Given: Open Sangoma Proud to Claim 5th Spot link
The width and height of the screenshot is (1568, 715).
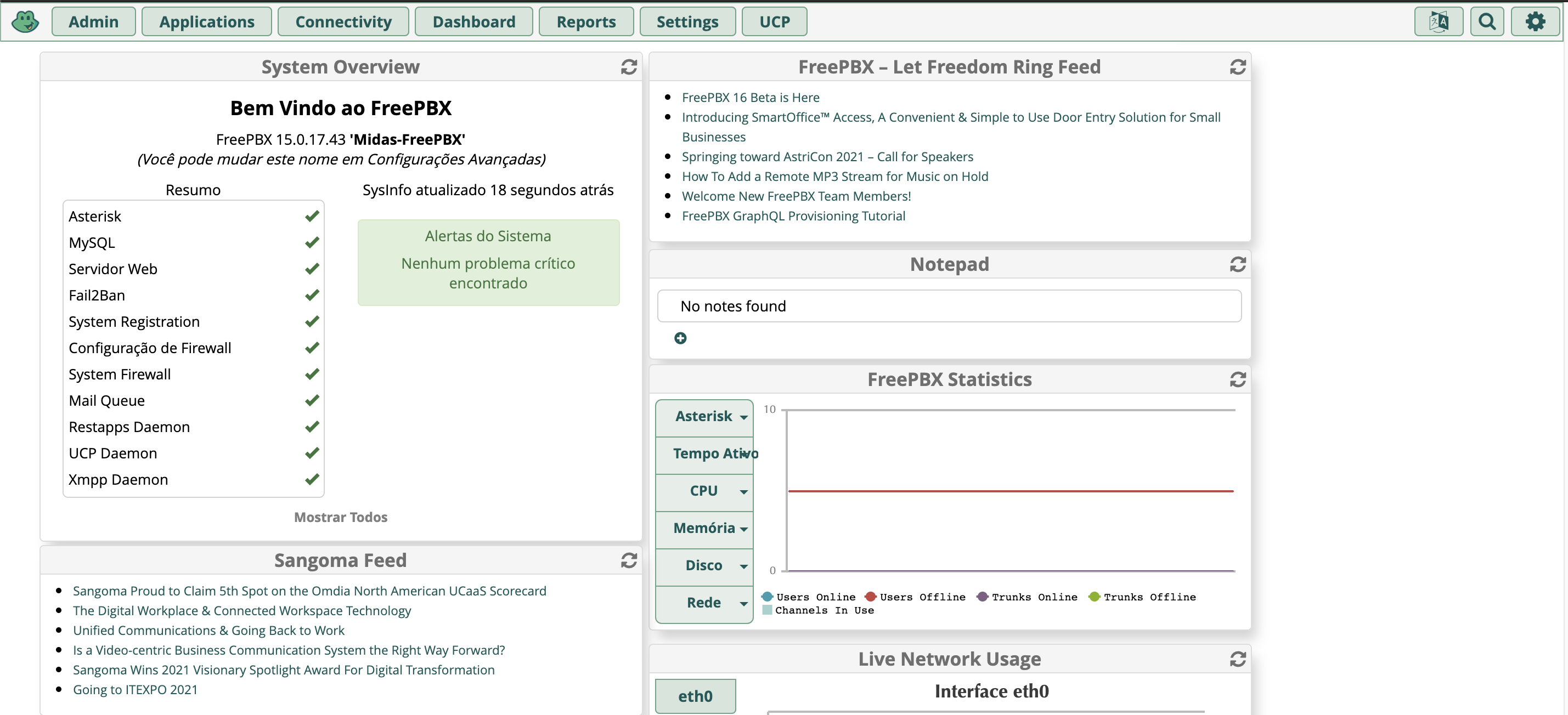Looking at the screenshot, I should (x=309, y=591).
